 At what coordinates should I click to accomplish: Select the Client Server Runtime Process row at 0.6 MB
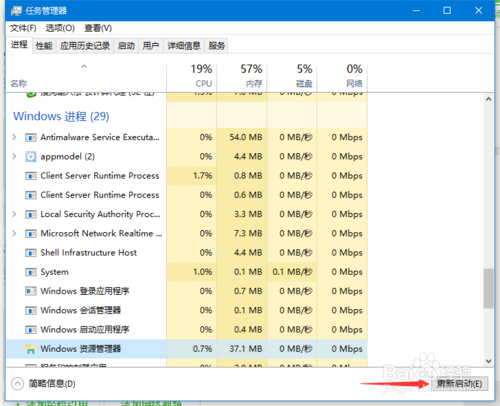pyautogui.click(x=187, y=195)
